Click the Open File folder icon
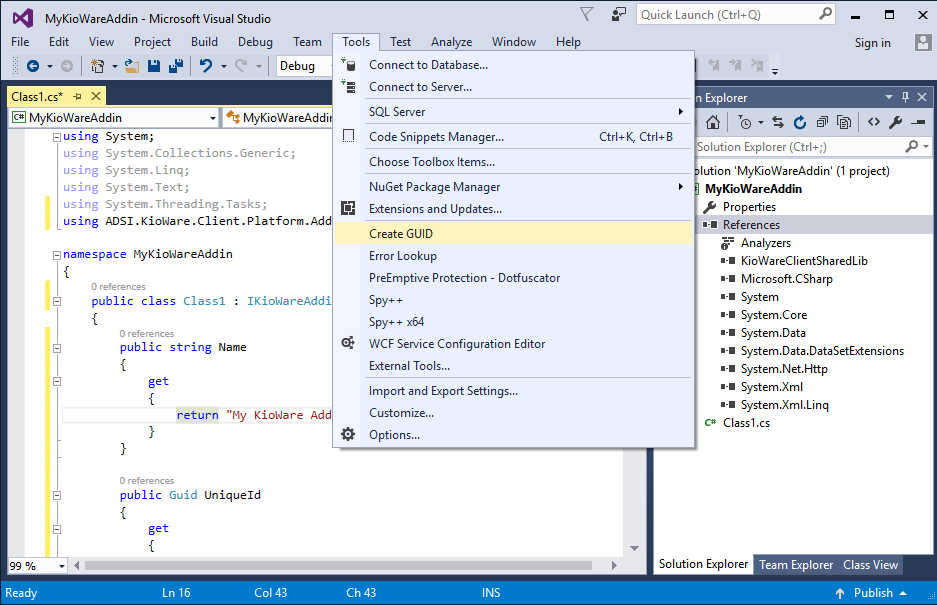This screenshot has height=605, width=937. pyautogui.click(x=131, y=66)
